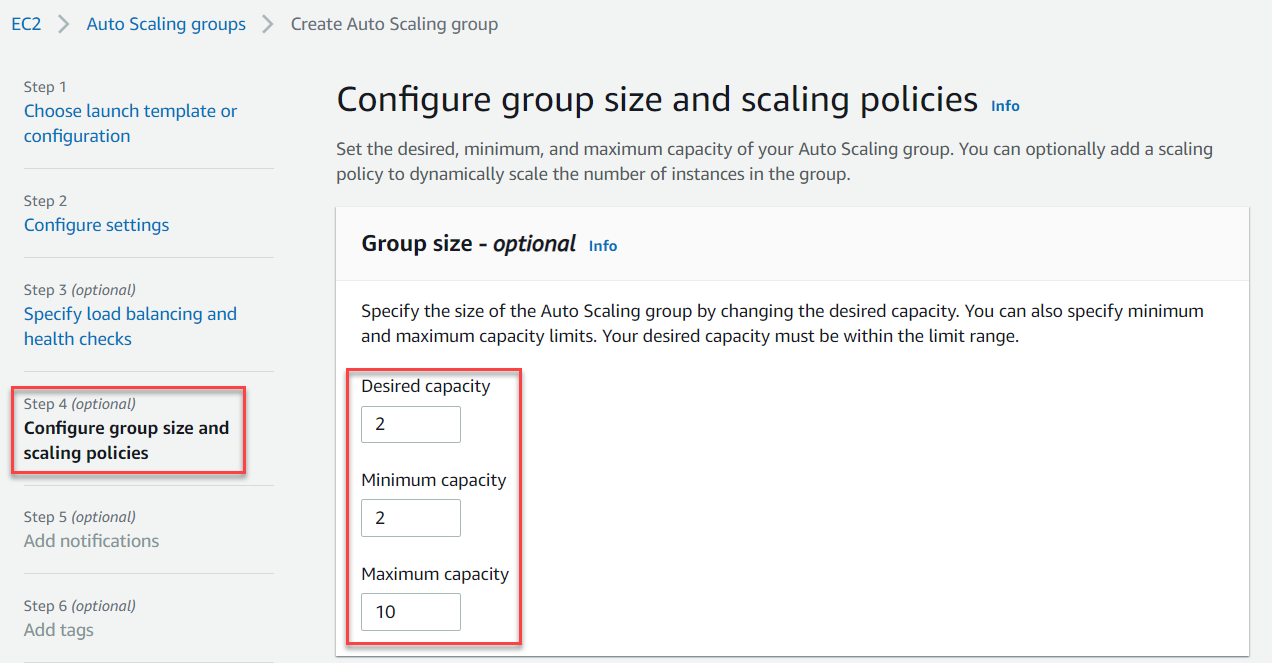Click the Desired capacity label

pos(425,386)
